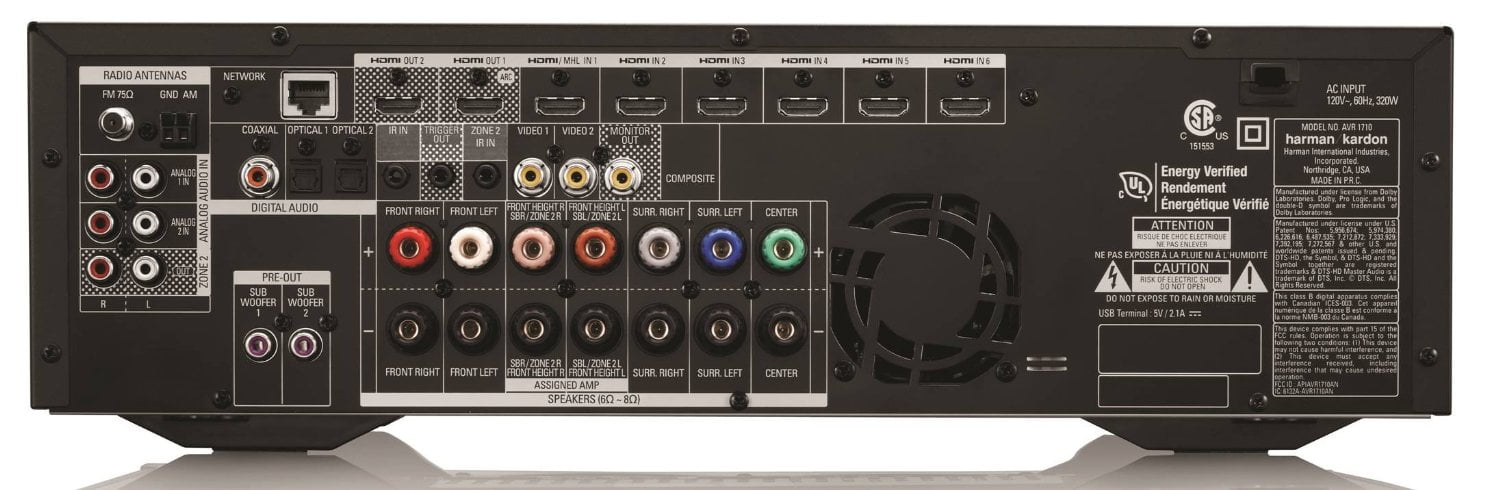Select the Analog 2 IN red right jack

pyautogui.click(x=102, y=223)
